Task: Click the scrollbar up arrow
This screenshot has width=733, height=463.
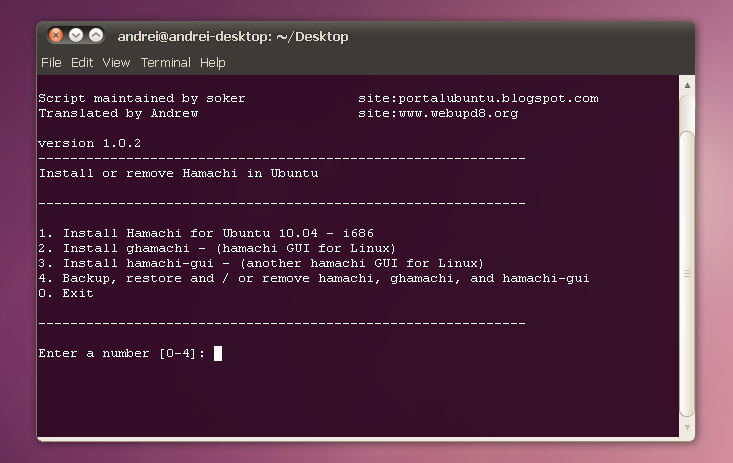Action: click(x=687, y=85)
